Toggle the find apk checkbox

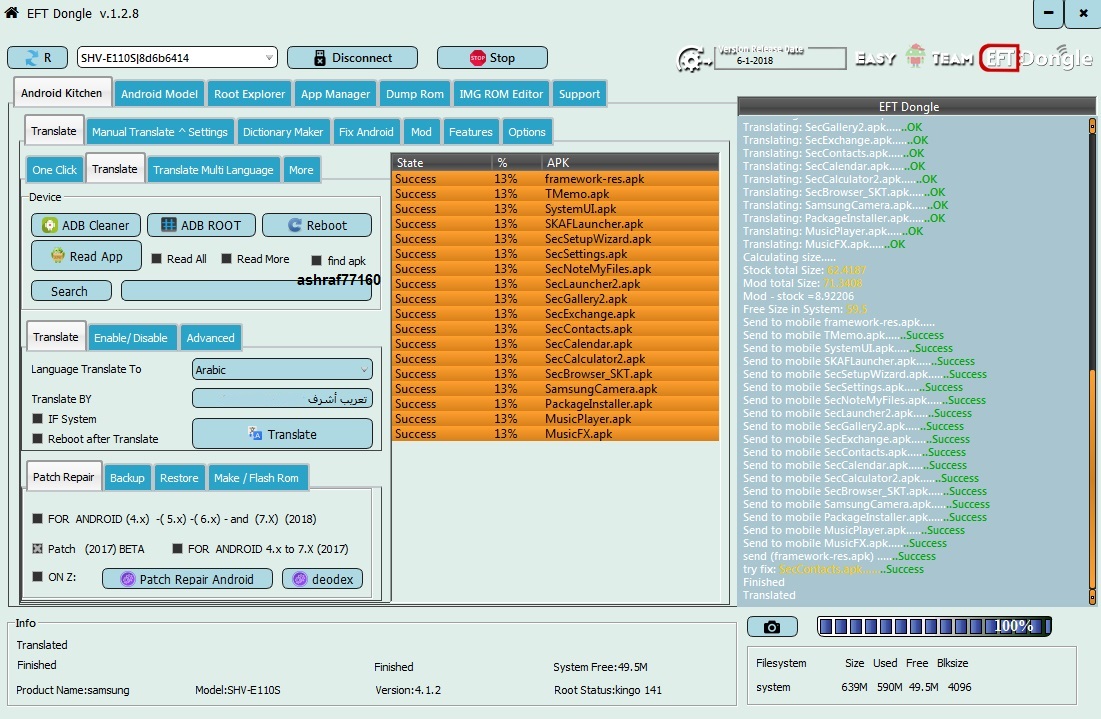tap(317, 260)
